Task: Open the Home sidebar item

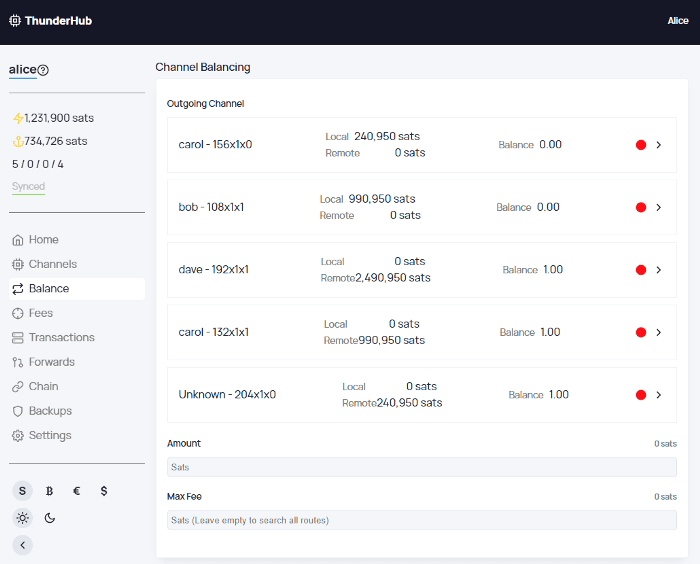Action: pos(77,240)
